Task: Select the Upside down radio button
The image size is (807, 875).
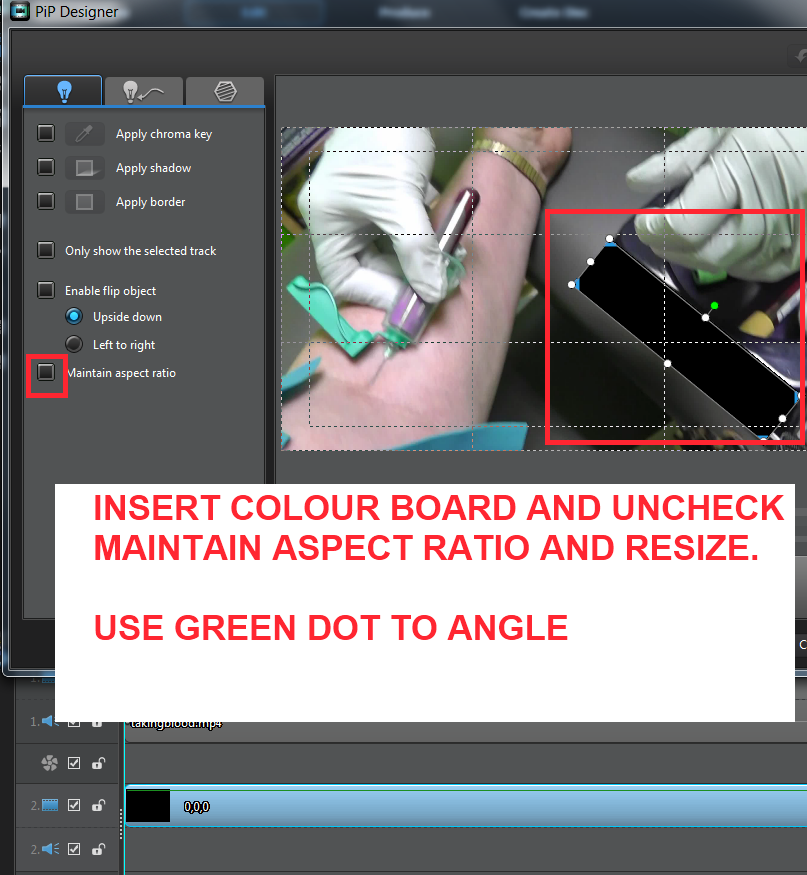Action: click(x=73, y=317)
